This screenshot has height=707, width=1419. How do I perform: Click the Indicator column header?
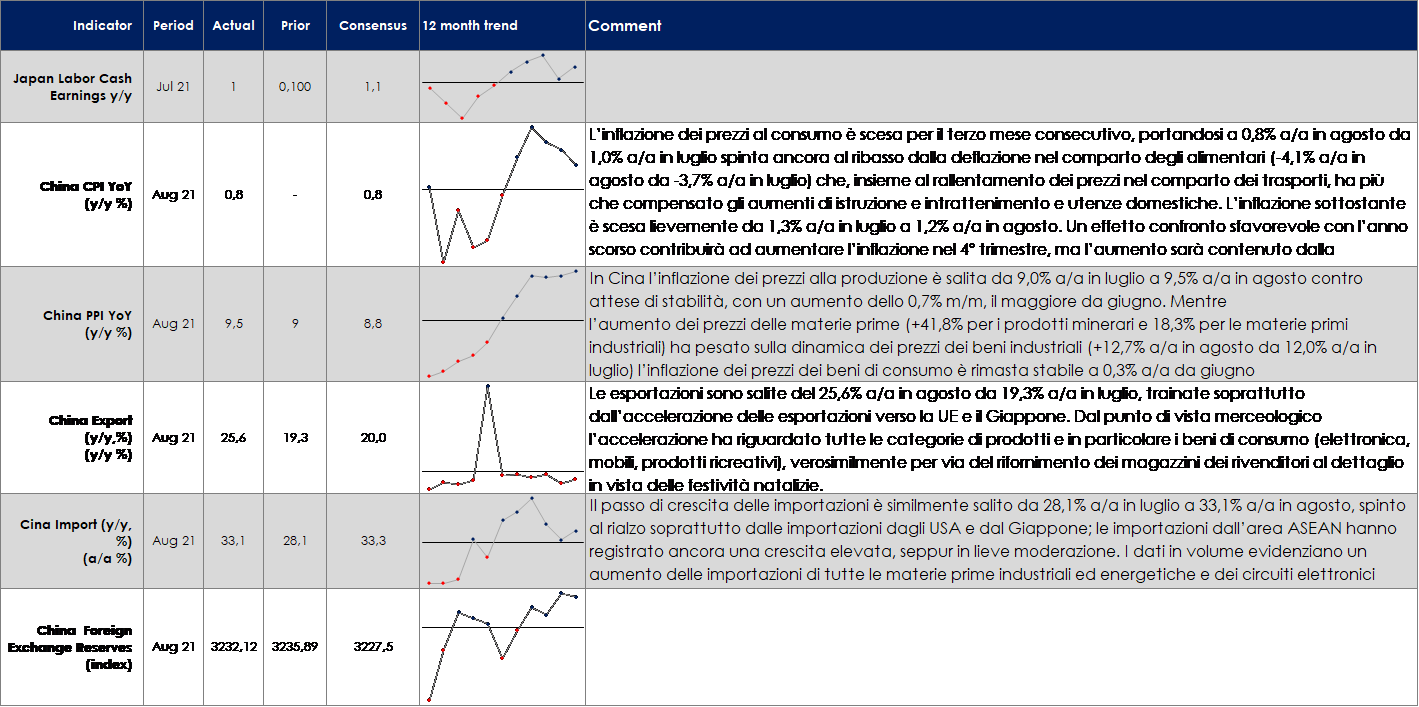pos(102,25)
